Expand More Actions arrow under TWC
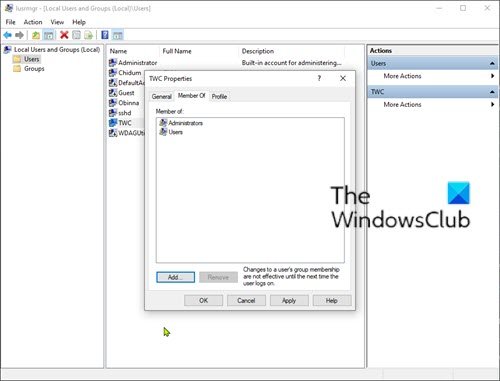This screenshot has width=500, height=381. click(x=492, y=104)
